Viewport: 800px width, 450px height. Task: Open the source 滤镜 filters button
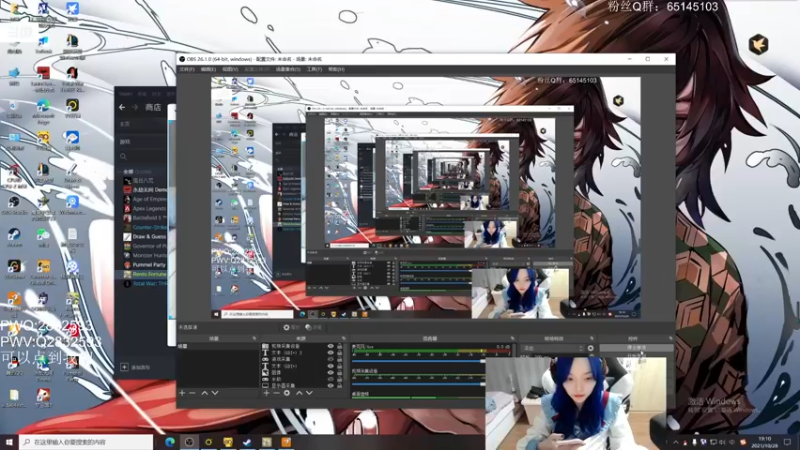pyautogui.click(x=313, y=327)
